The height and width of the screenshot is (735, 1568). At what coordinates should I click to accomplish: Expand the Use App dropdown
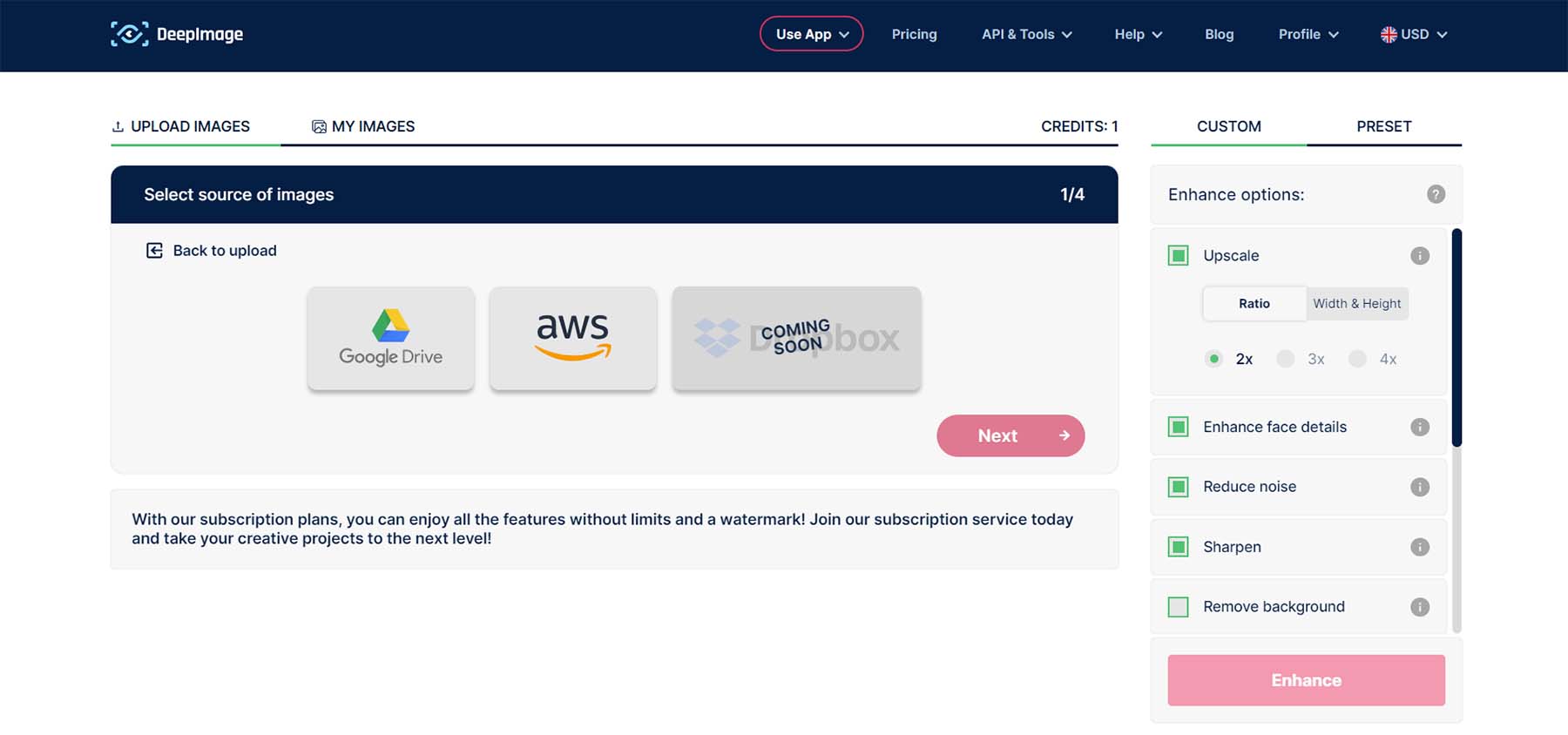click(x=811, y=34)
